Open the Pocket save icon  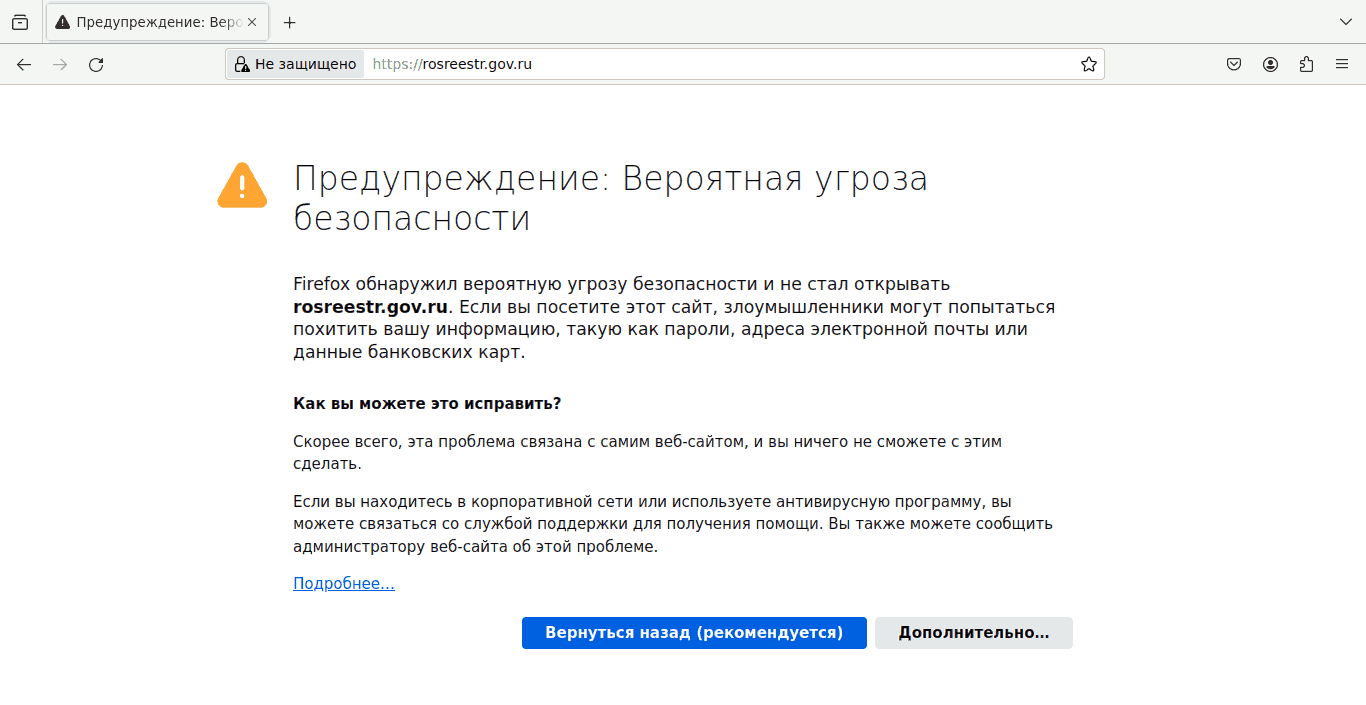coord(1234,64)
